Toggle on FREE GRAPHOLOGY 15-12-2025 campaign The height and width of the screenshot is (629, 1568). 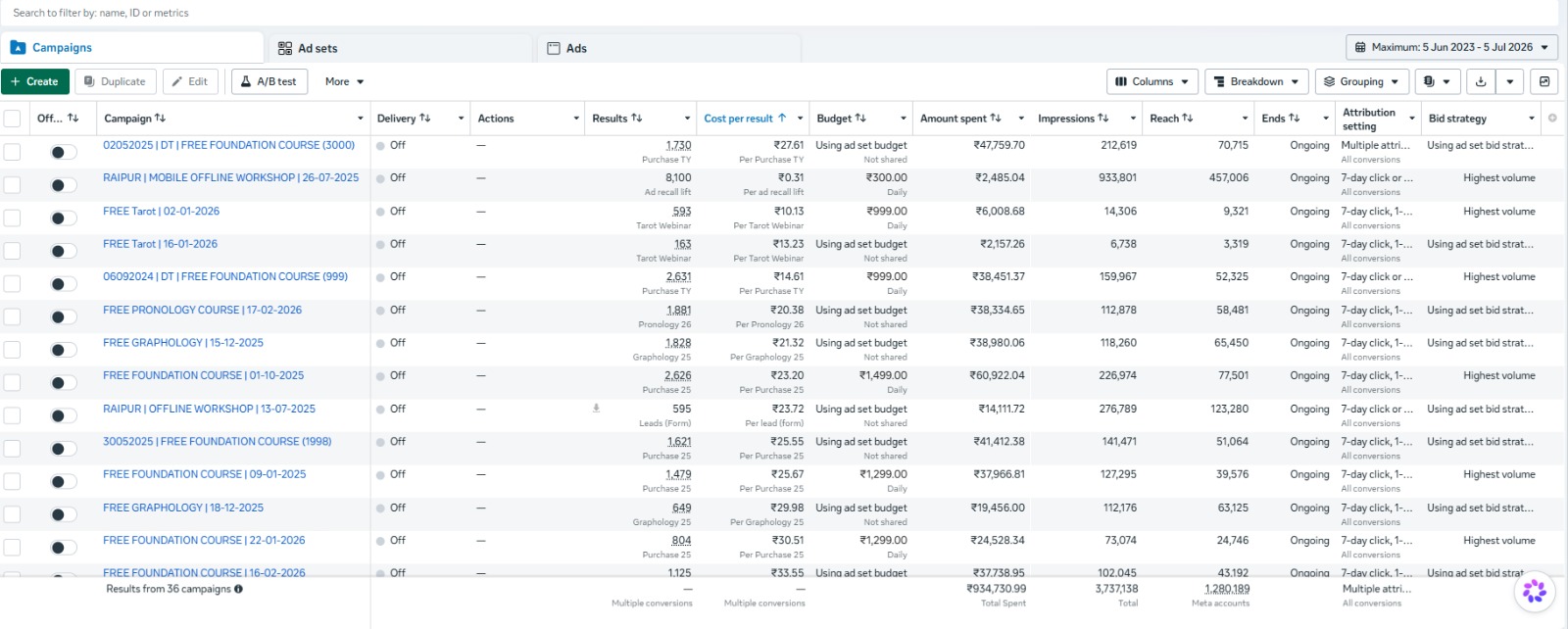pyautogui.click(x=64, y=350)
